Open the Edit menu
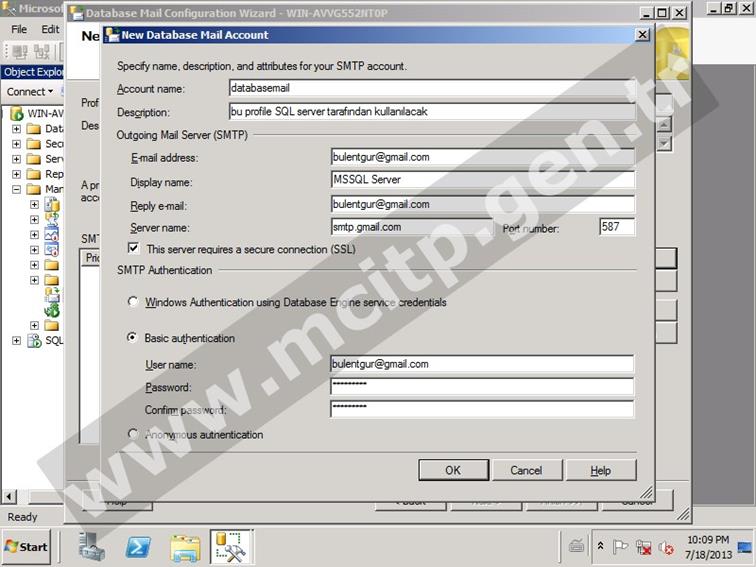Screen dimensions: 756x567 50,29
